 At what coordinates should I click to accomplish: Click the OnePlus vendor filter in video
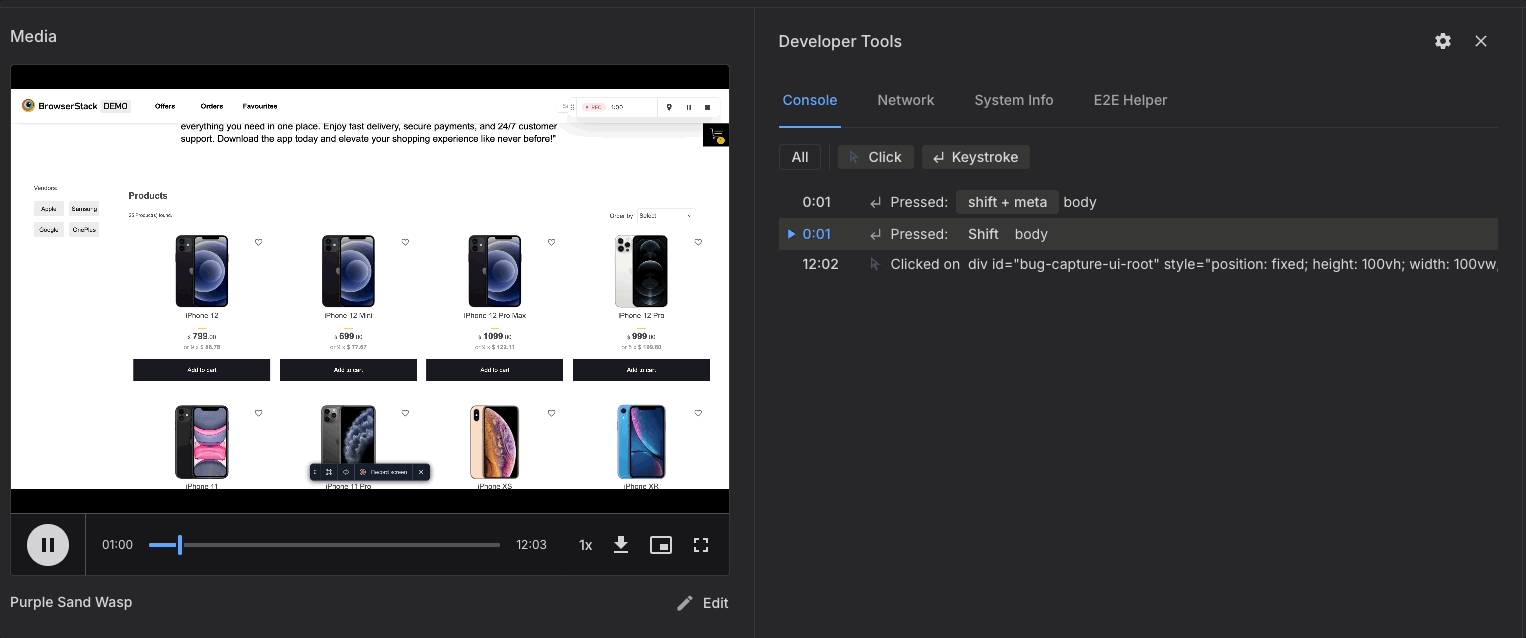tap(84, 229)
